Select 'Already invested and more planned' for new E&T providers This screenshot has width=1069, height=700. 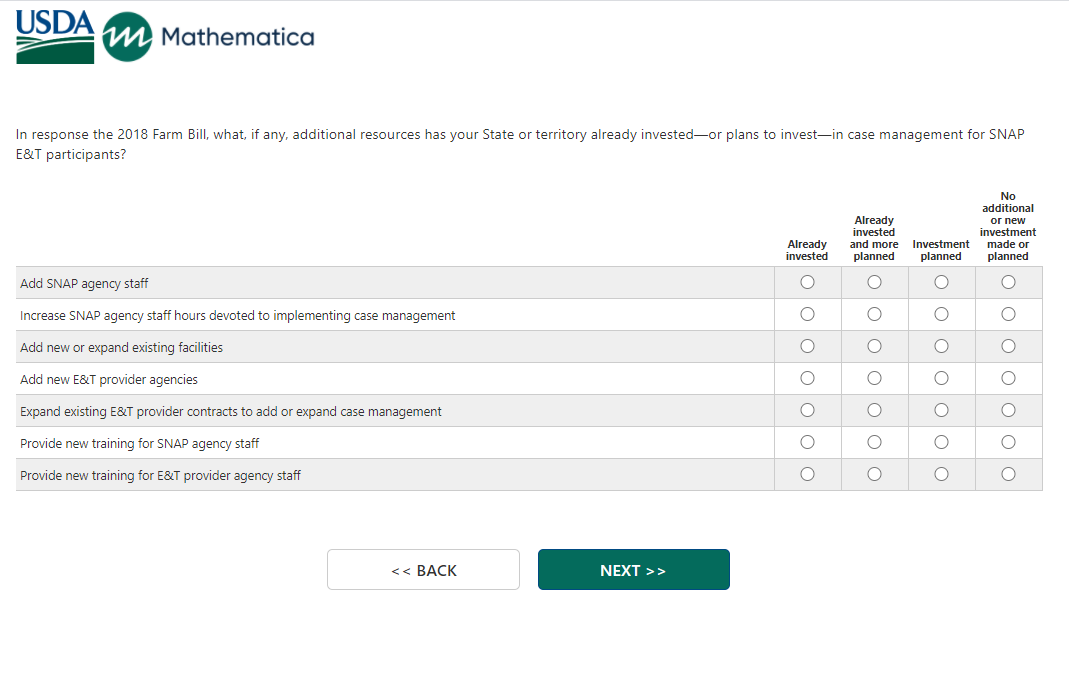pos(874,379)
